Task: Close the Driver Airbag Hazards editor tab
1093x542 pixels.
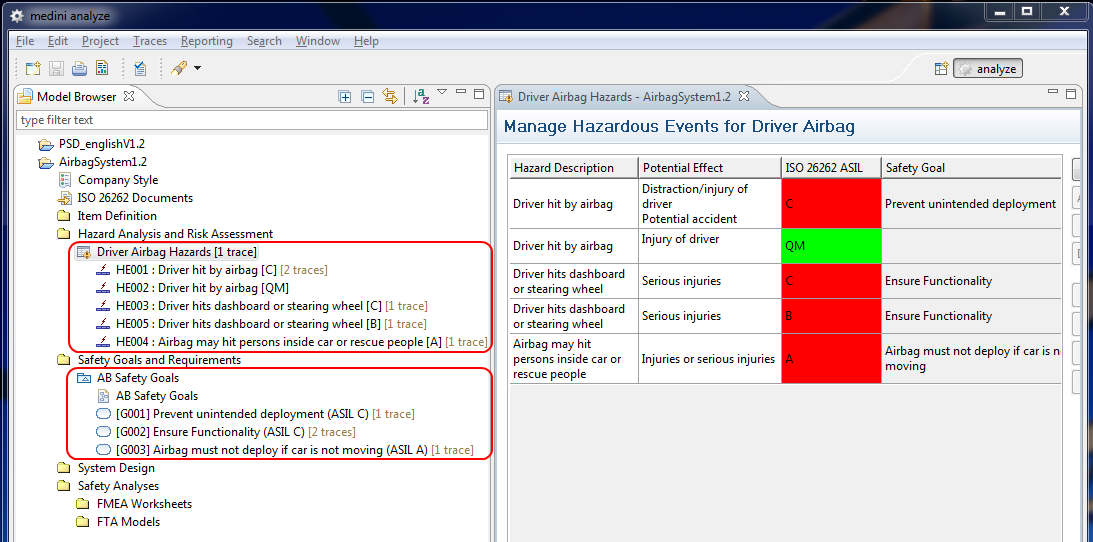Action: 744,97
